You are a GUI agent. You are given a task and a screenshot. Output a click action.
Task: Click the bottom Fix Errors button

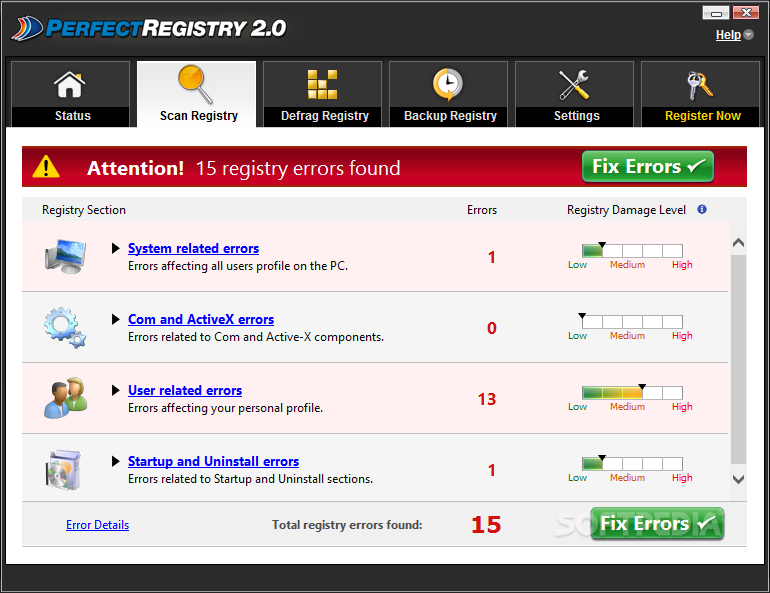(658, 524)
